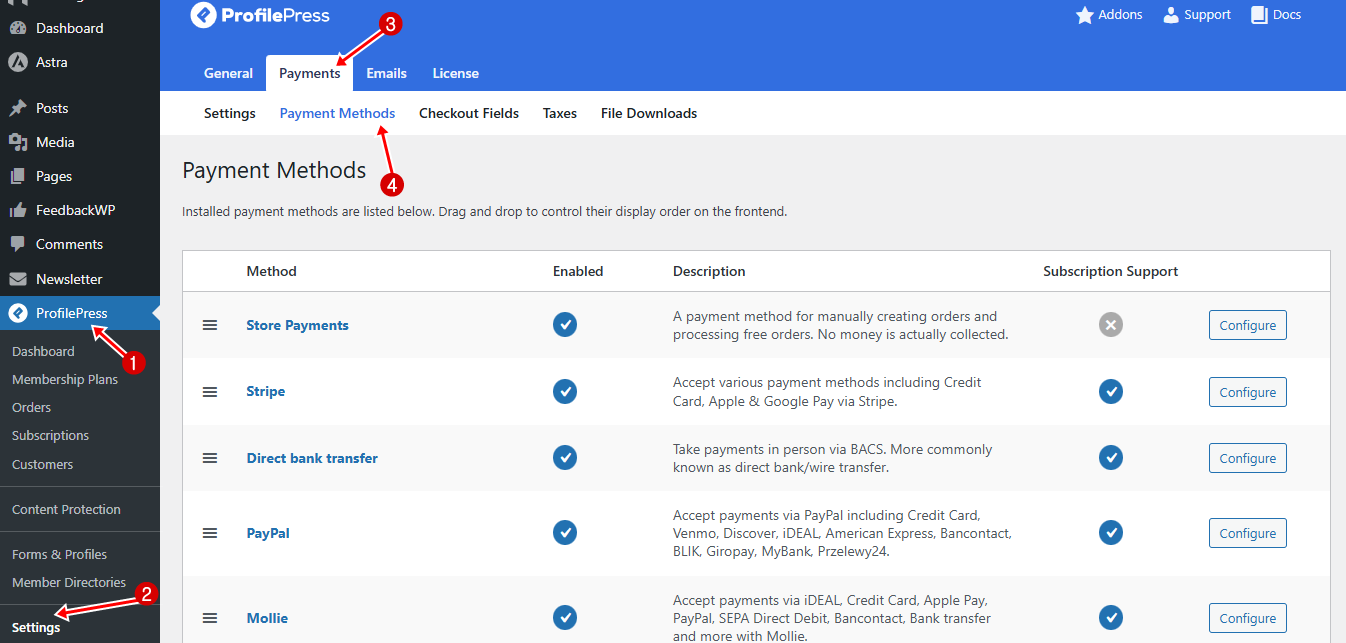Viewport: 1346px width, 643px height.
Task: Open the Docs book icon
Action: pyautogui.click(x=1259, y=15)
